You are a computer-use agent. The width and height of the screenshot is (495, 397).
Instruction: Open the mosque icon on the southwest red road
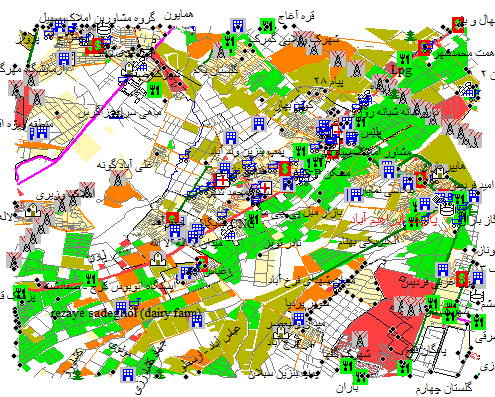pos(158,259)
